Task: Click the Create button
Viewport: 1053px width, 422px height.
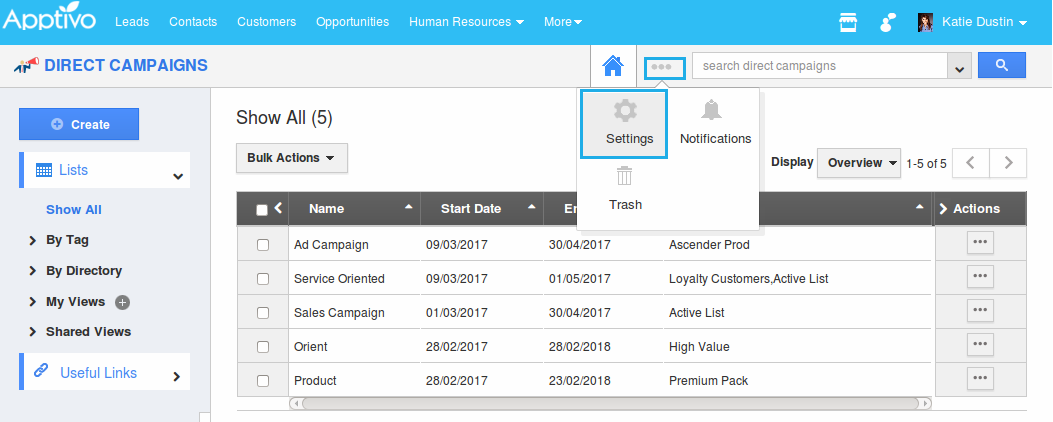Action: [x=79, y=124]
